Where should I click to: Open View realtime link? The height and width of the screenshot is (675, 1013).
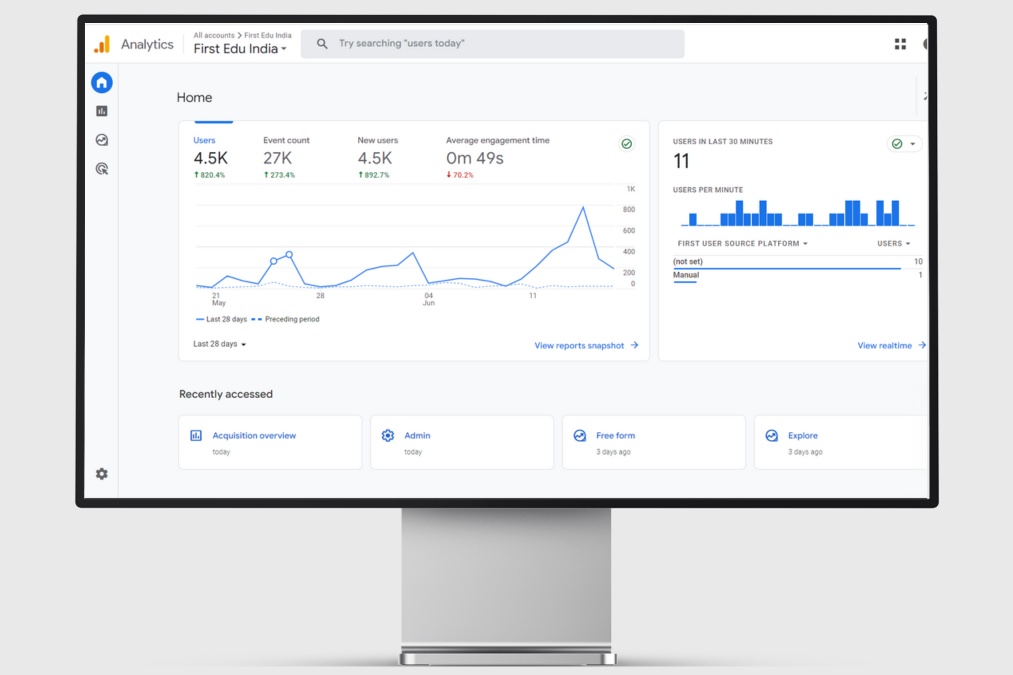(884, 346)
